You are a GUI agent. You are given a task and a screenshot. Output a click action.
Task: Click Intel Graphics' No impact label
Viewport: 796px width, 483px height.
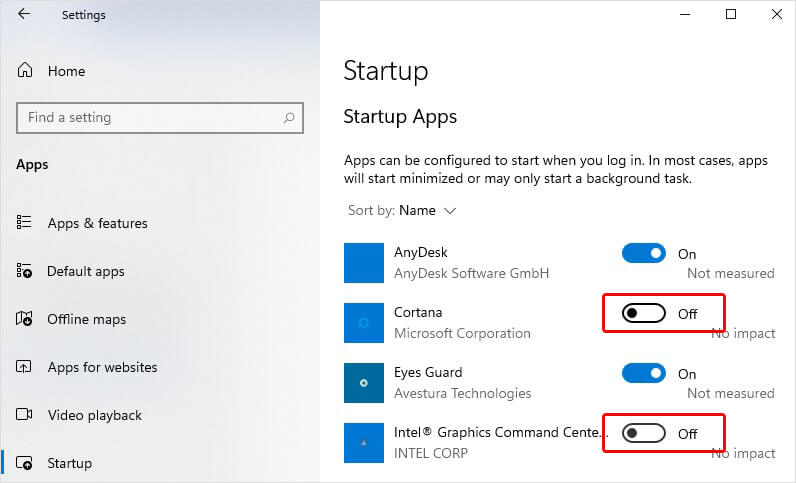tap(743, 453)
